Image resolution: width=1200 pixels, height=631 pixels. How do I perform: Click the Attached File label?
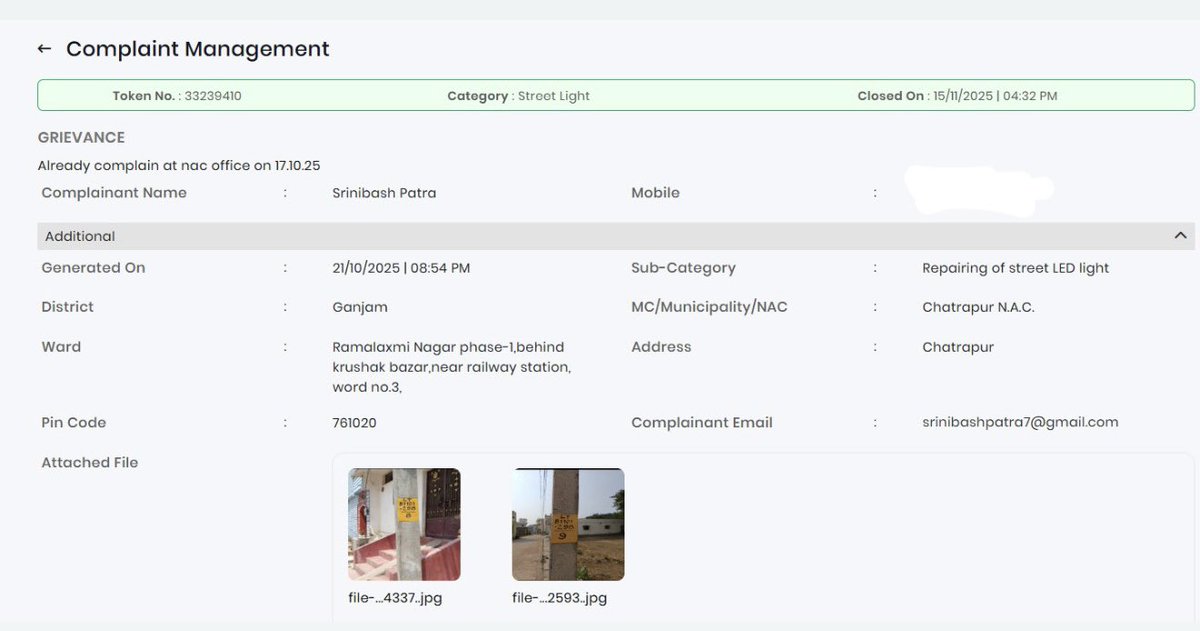click(x=90, y=462)
